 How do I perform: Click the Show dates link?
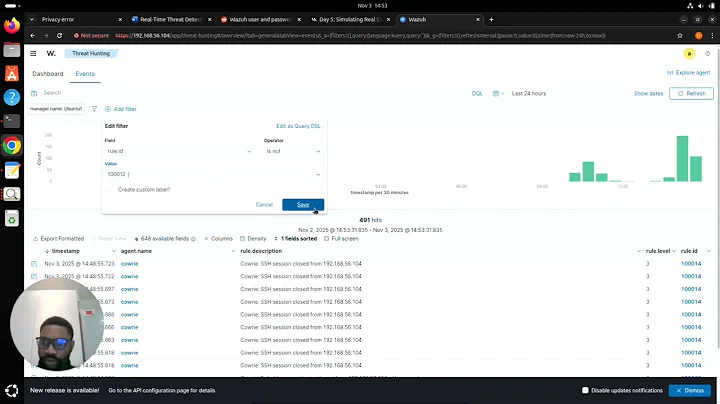(648, 94)
